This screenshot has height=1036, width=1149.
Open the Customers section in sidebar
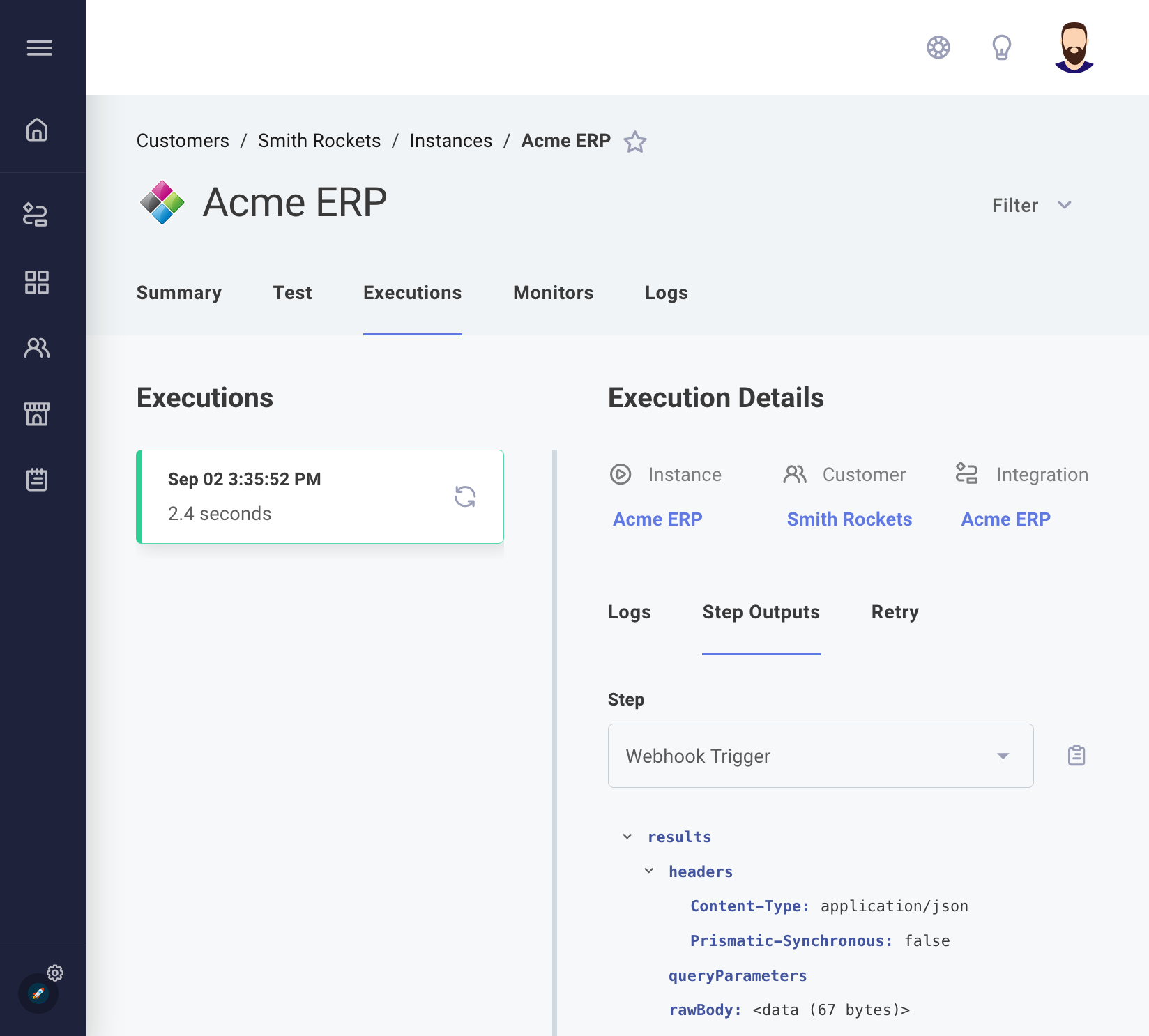point(36,348)
